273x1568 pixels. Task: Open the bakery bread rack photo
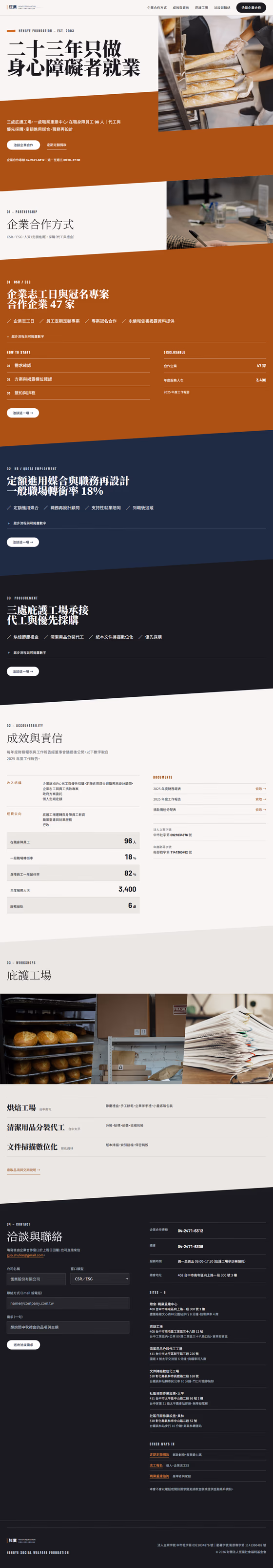click(48, 1039)
